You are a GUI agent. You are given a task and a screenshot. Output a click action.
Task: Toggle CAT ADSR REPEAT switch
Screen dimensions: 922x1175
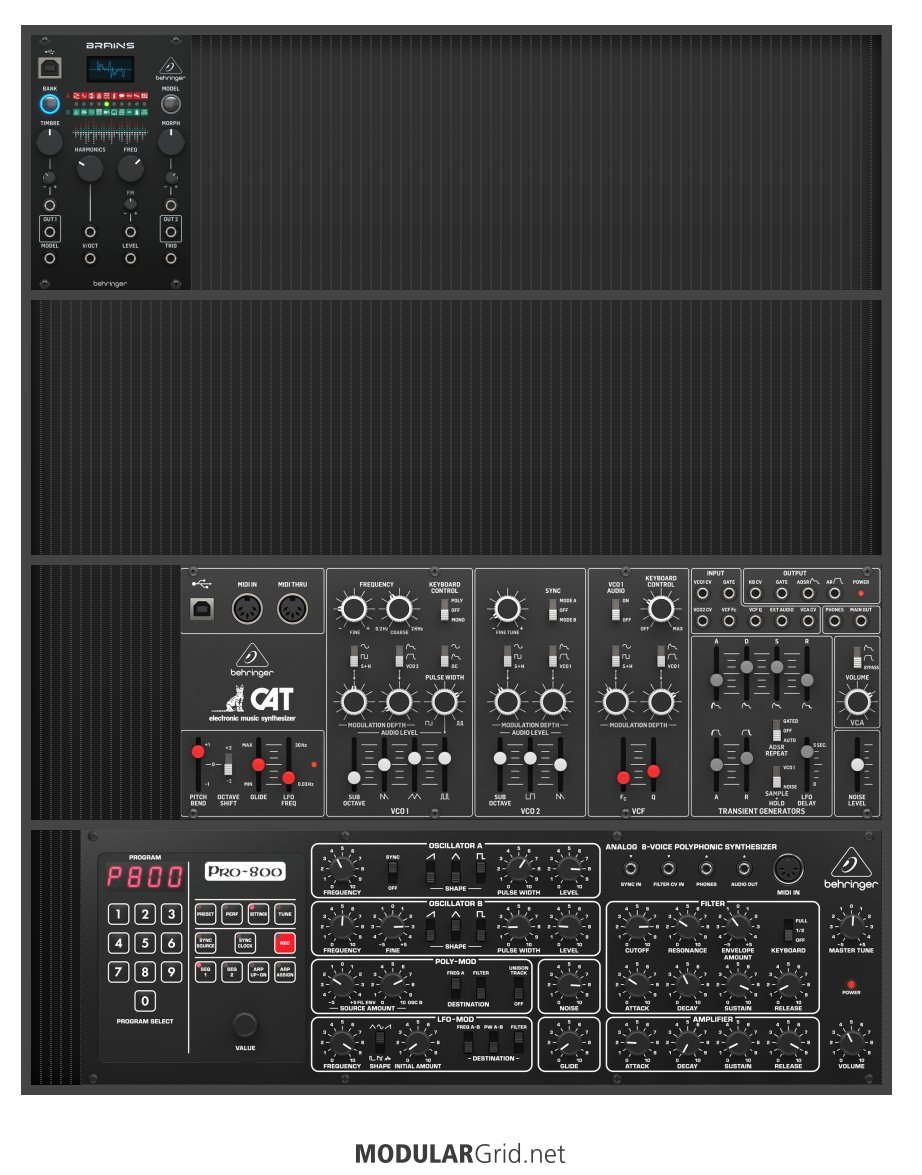coord(777,731)
